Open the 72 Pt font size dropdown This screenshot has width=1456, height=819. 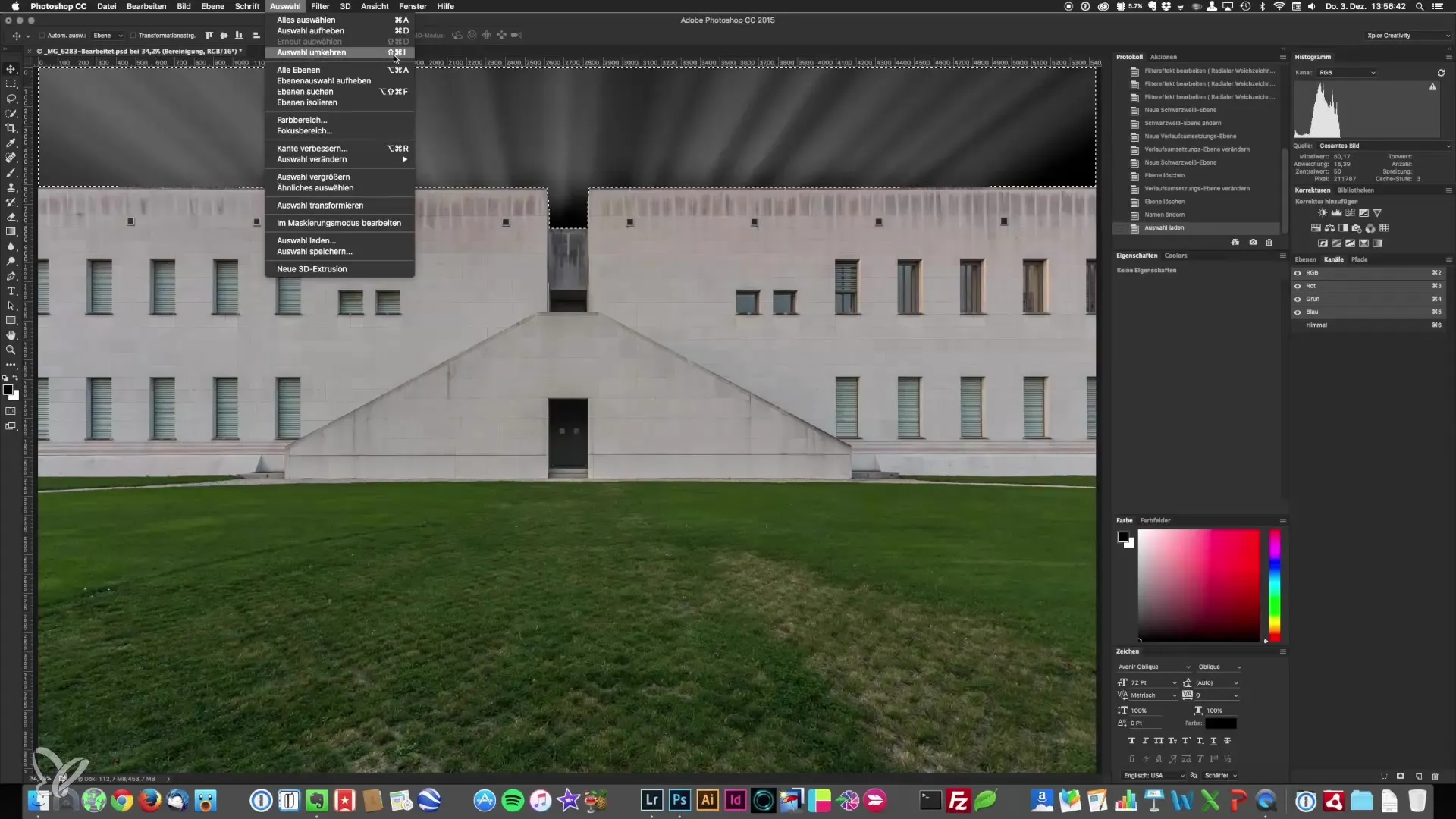pyautogui.click(x=1153, y=683)
